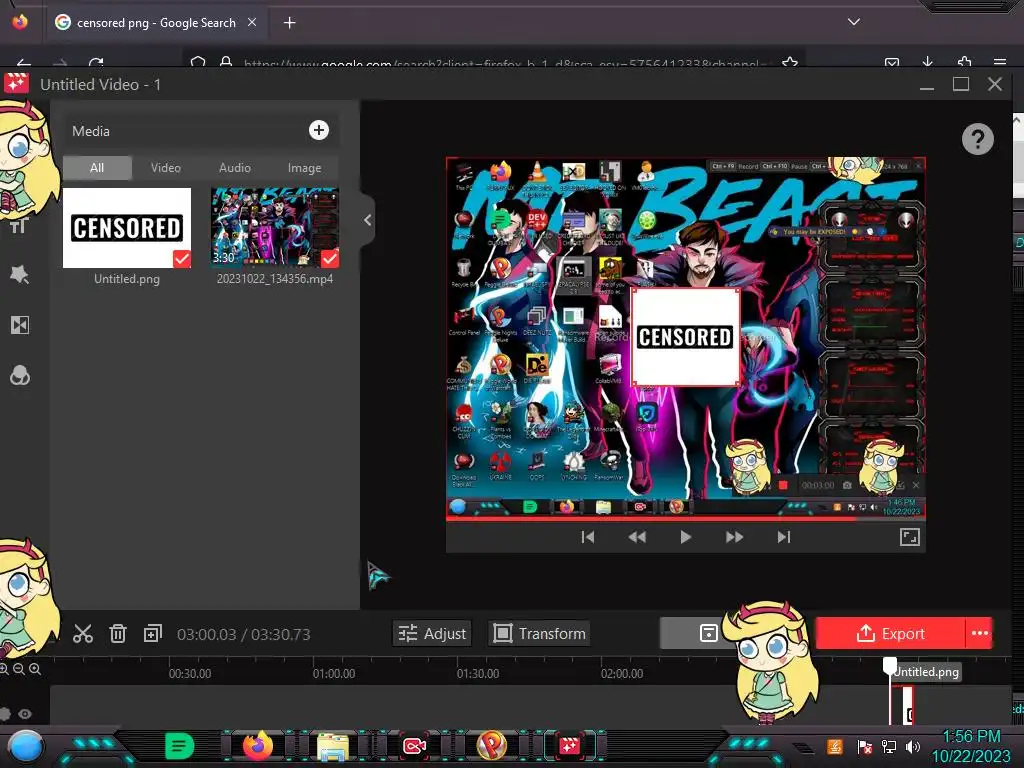Delete selected clip with trash icon
1024x768 pixels.
118,633
